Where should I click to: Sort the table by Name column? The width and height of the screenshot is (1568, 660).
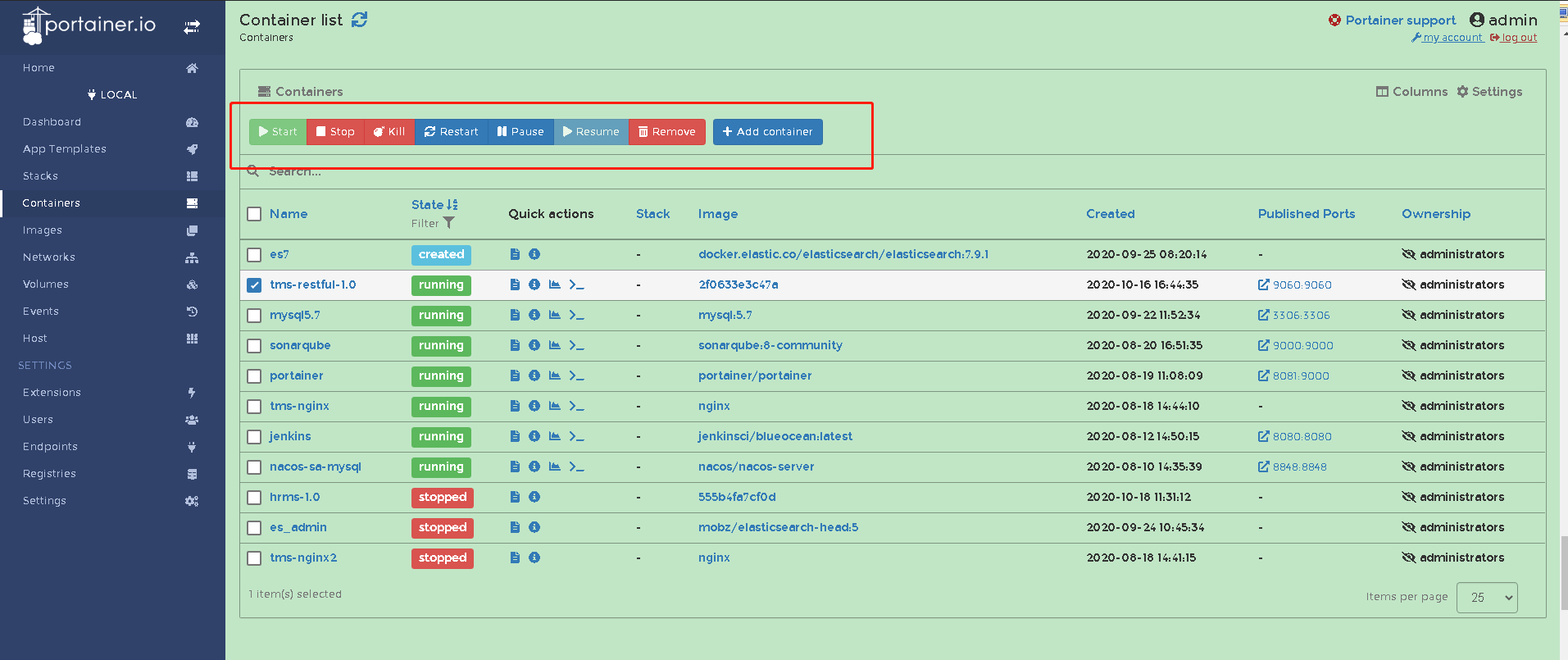click(x=289, y=214)
